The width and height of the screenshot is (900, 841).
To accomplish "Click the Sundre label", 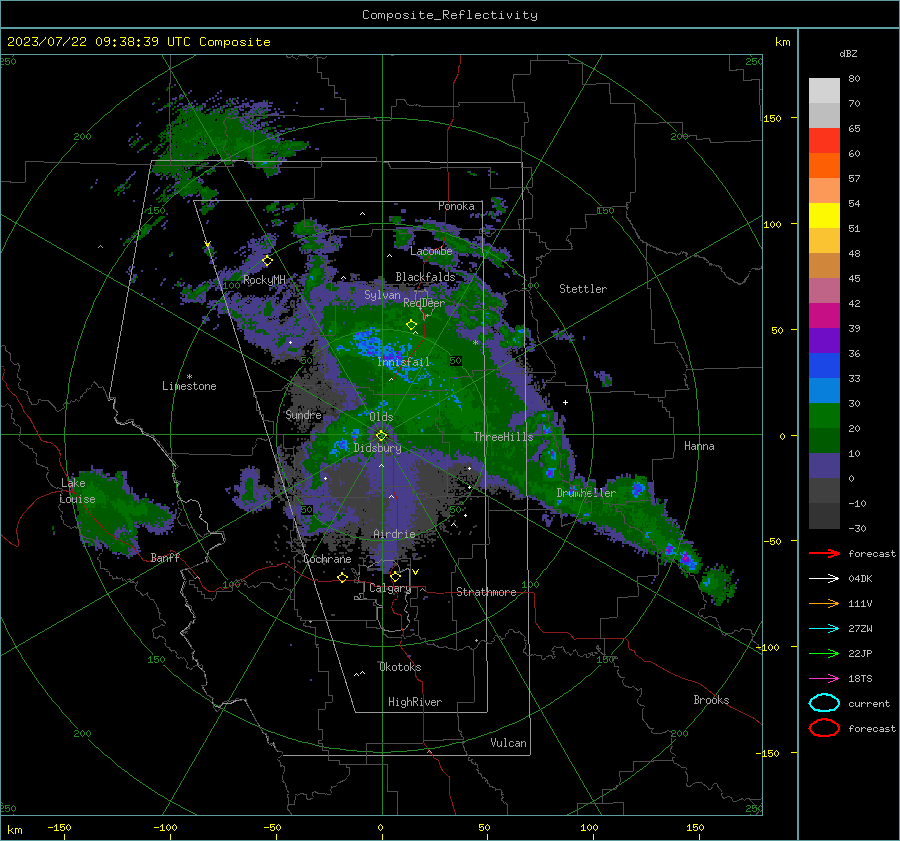I will pos(303,414).
